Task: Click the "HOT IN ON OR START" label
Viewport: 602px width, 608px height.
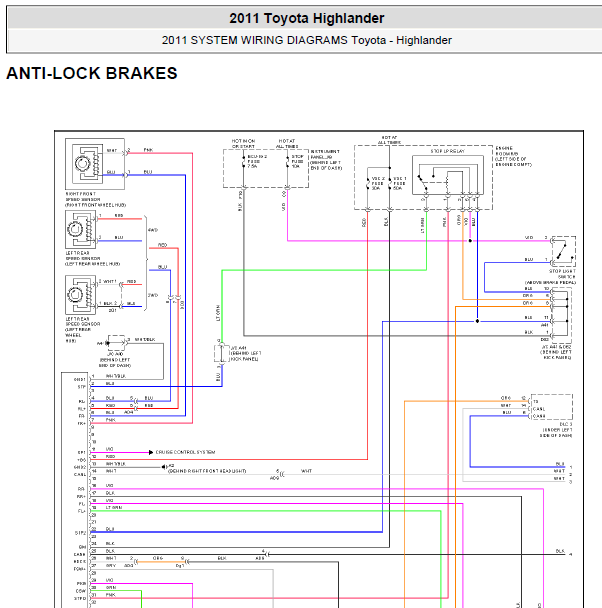Action: tap(243, 143)
